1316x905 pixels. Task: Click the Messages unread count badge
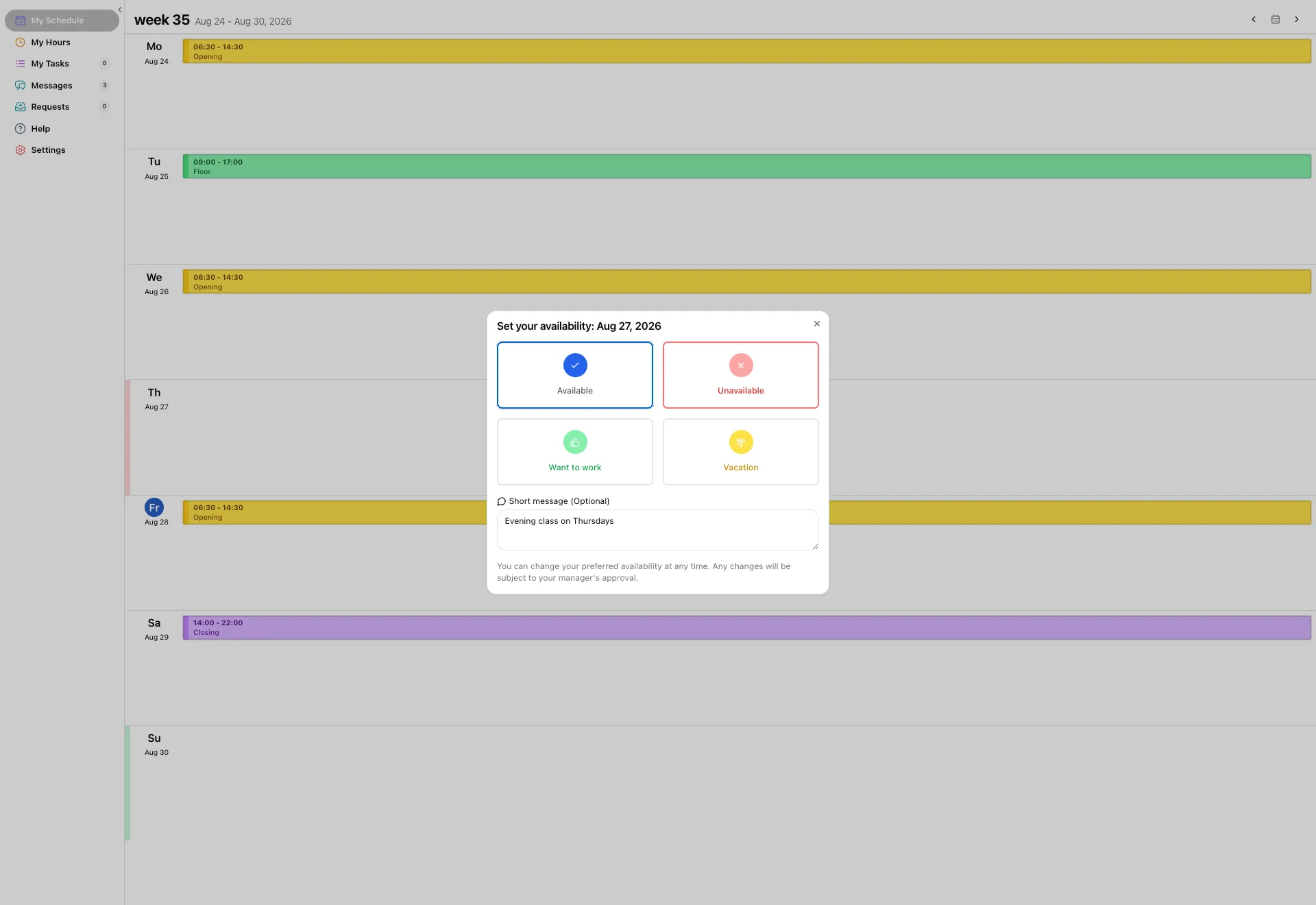[104, 86]
